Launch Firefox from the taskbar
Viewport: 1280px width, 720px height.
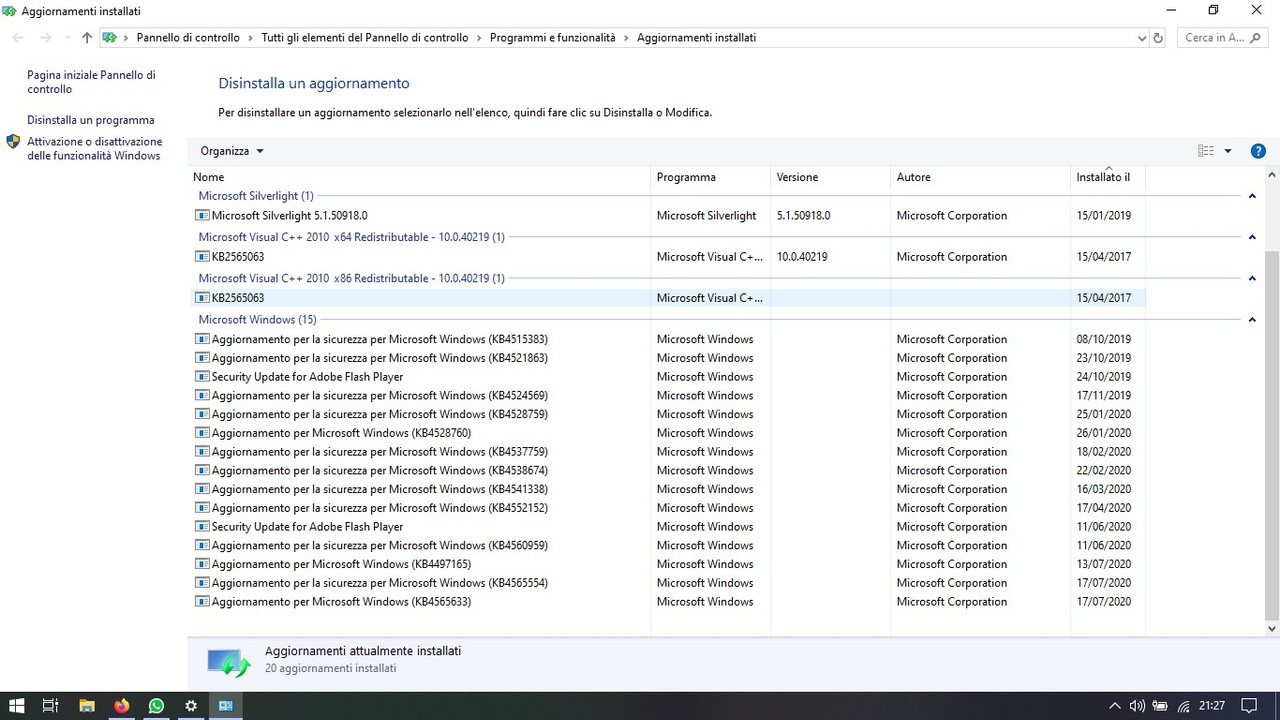(x=121, y=705)
